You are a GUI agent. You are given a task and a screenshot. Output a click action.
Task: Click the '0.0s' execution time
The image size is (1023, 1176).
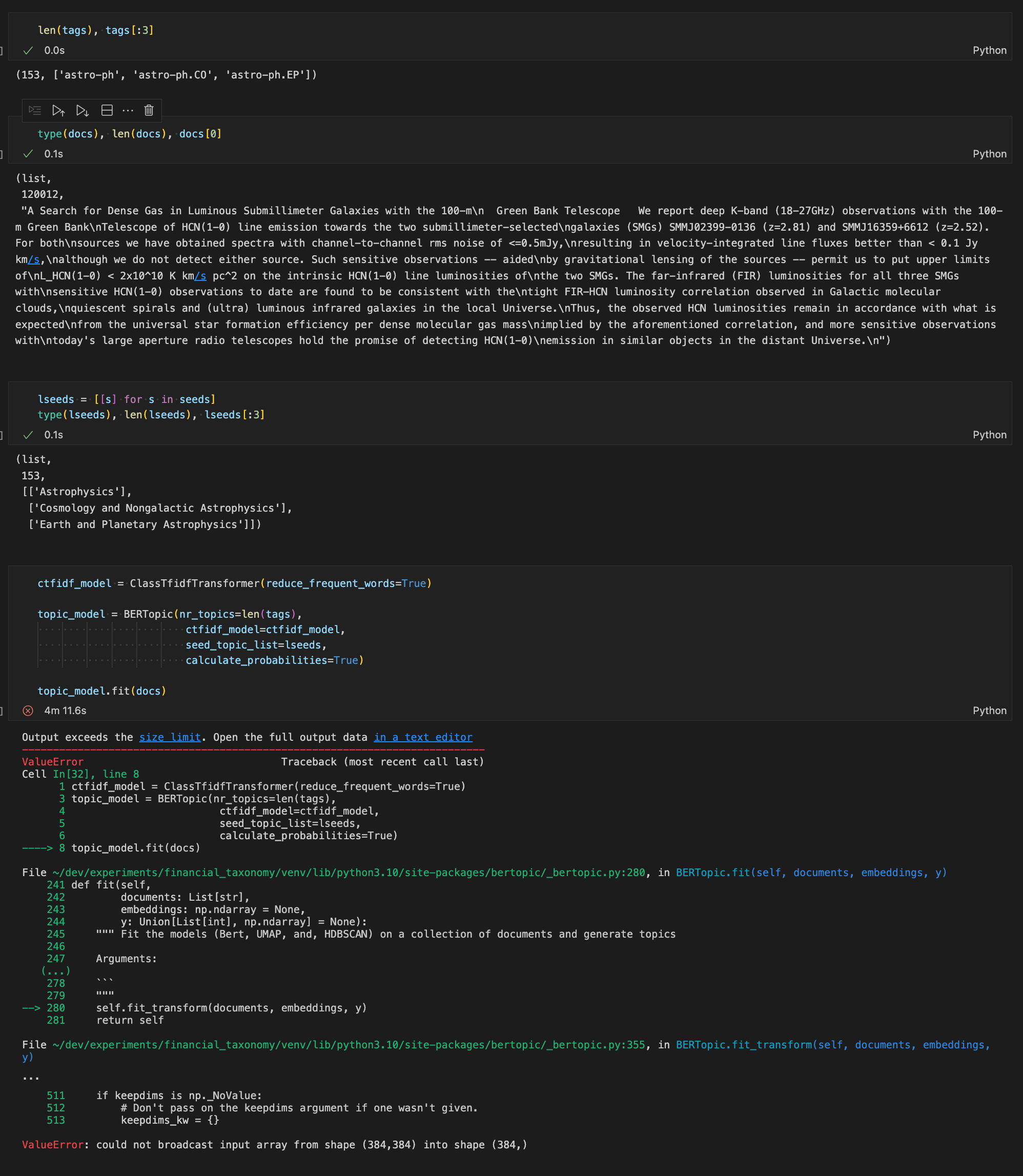[54, 50]
